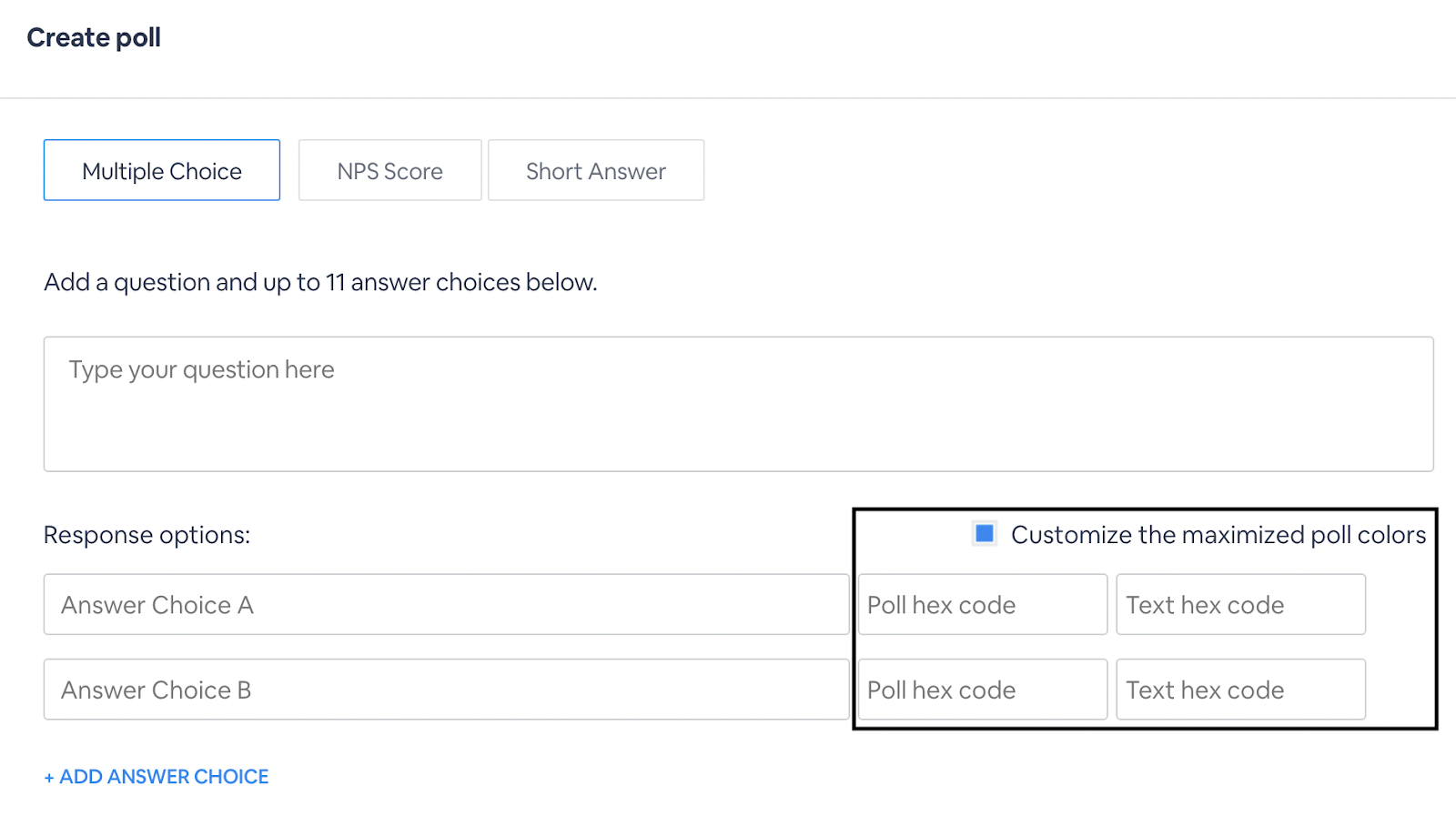Focus Poll hex code for Choice B
The width and height of the screenshot is (1456, 816).
[x=982, y=690]
